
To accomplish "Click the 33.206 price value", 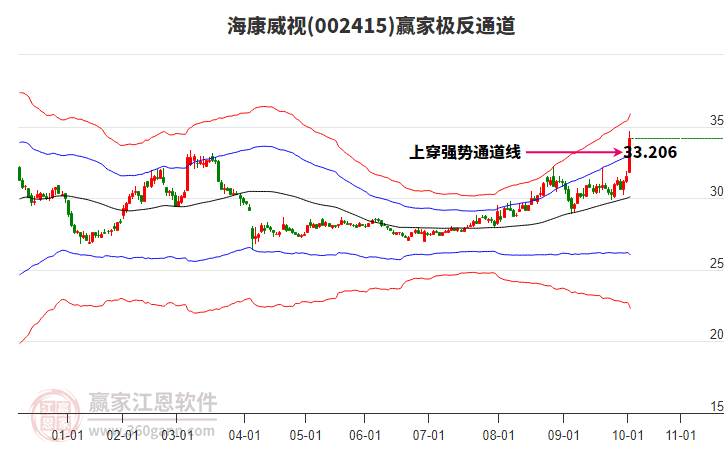I will click(x=651, y=152).
